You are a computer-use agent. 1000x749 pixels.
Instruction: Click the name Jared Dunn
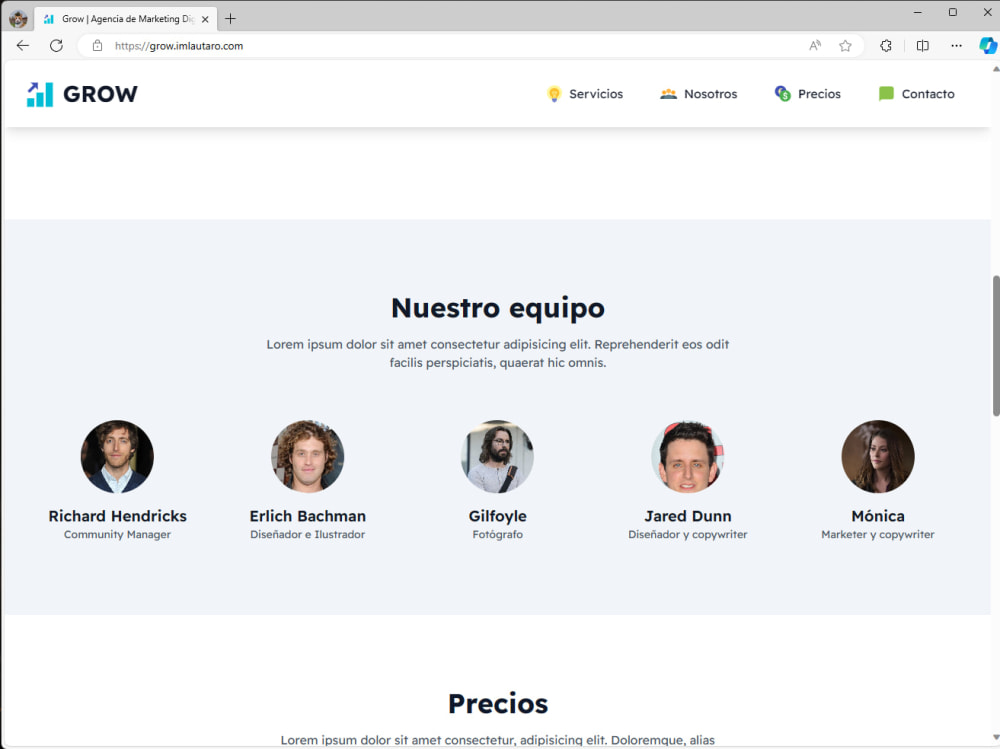[x=688, y=516]
